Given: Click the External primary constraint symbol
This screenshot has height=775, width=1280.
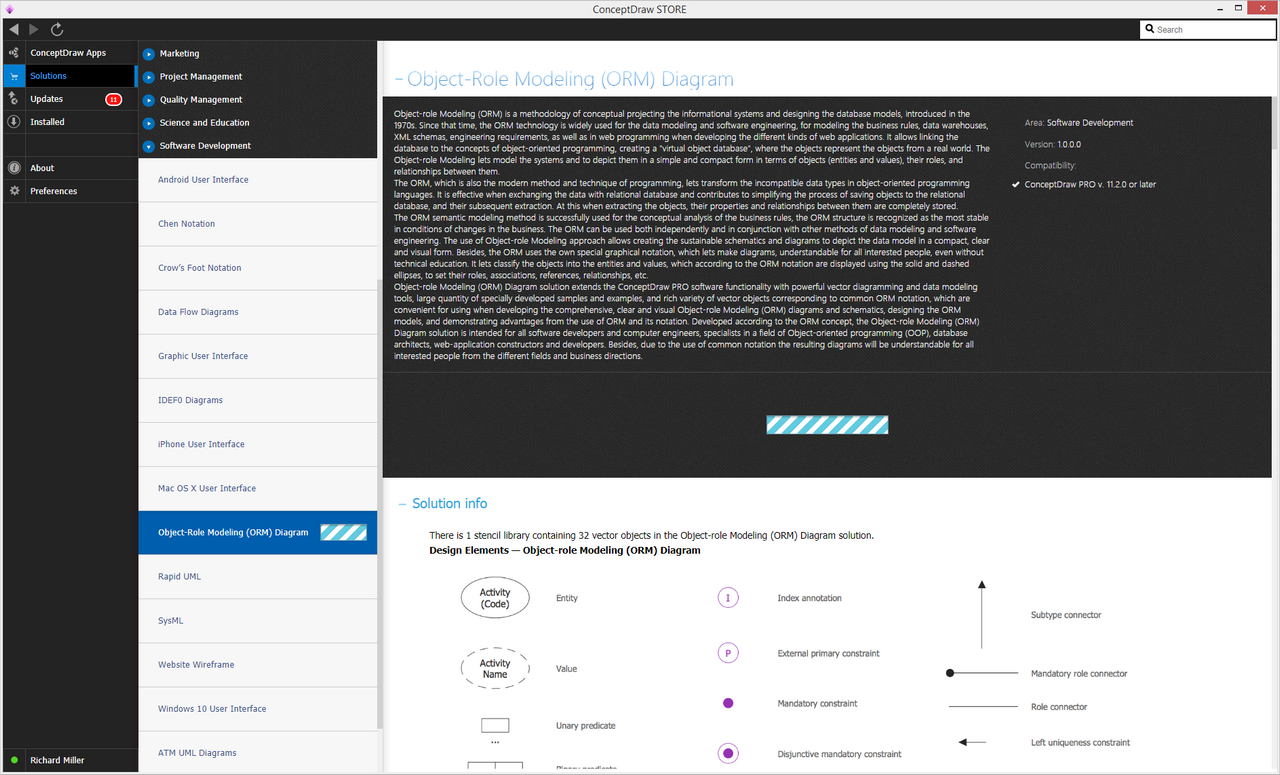Looking at the screenshot, I should pos(728,653).
